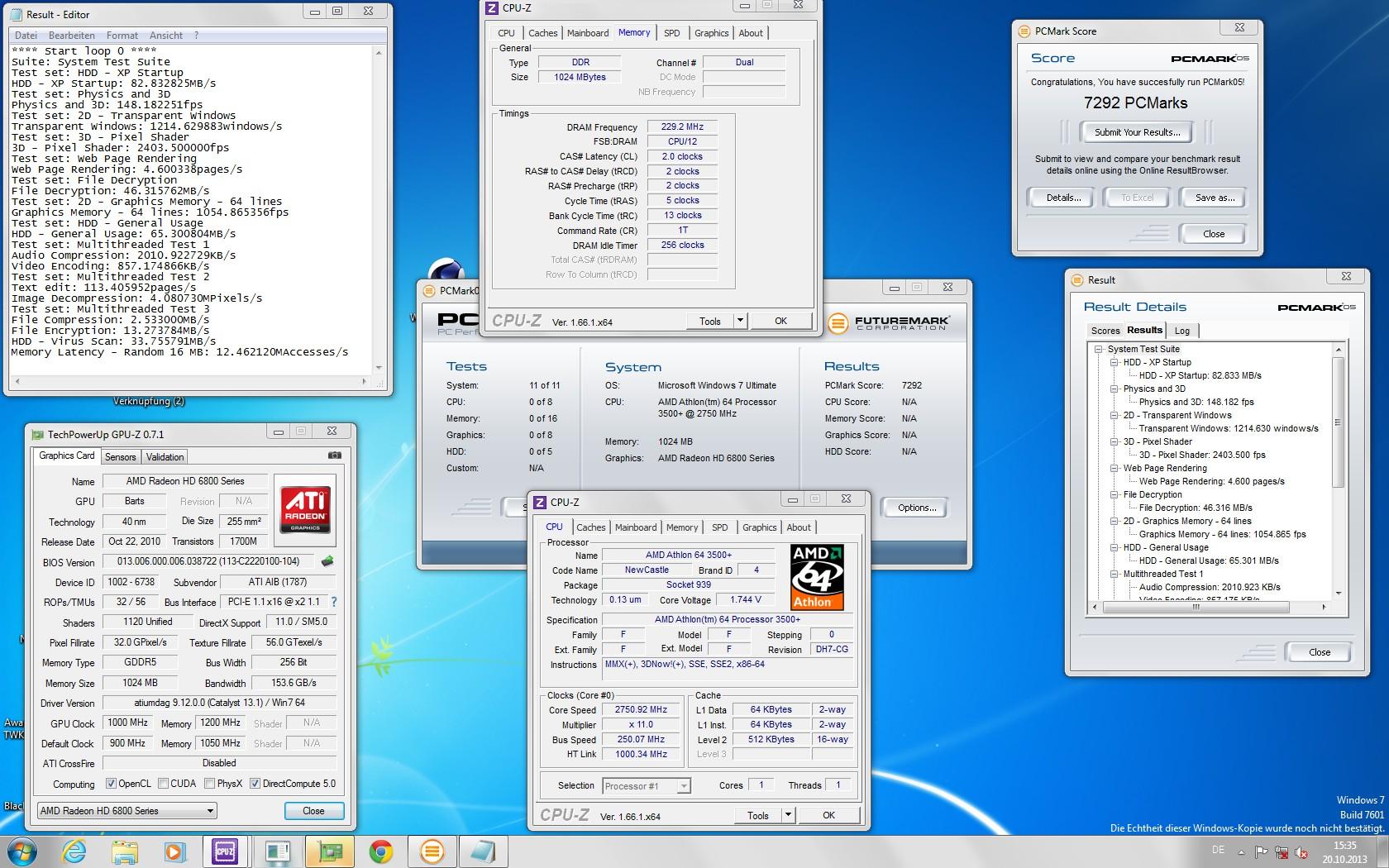Click the Action Center flag tray icon
Image resolution: width=1389 pixels, height=868 pixels.
point(1262,851)
